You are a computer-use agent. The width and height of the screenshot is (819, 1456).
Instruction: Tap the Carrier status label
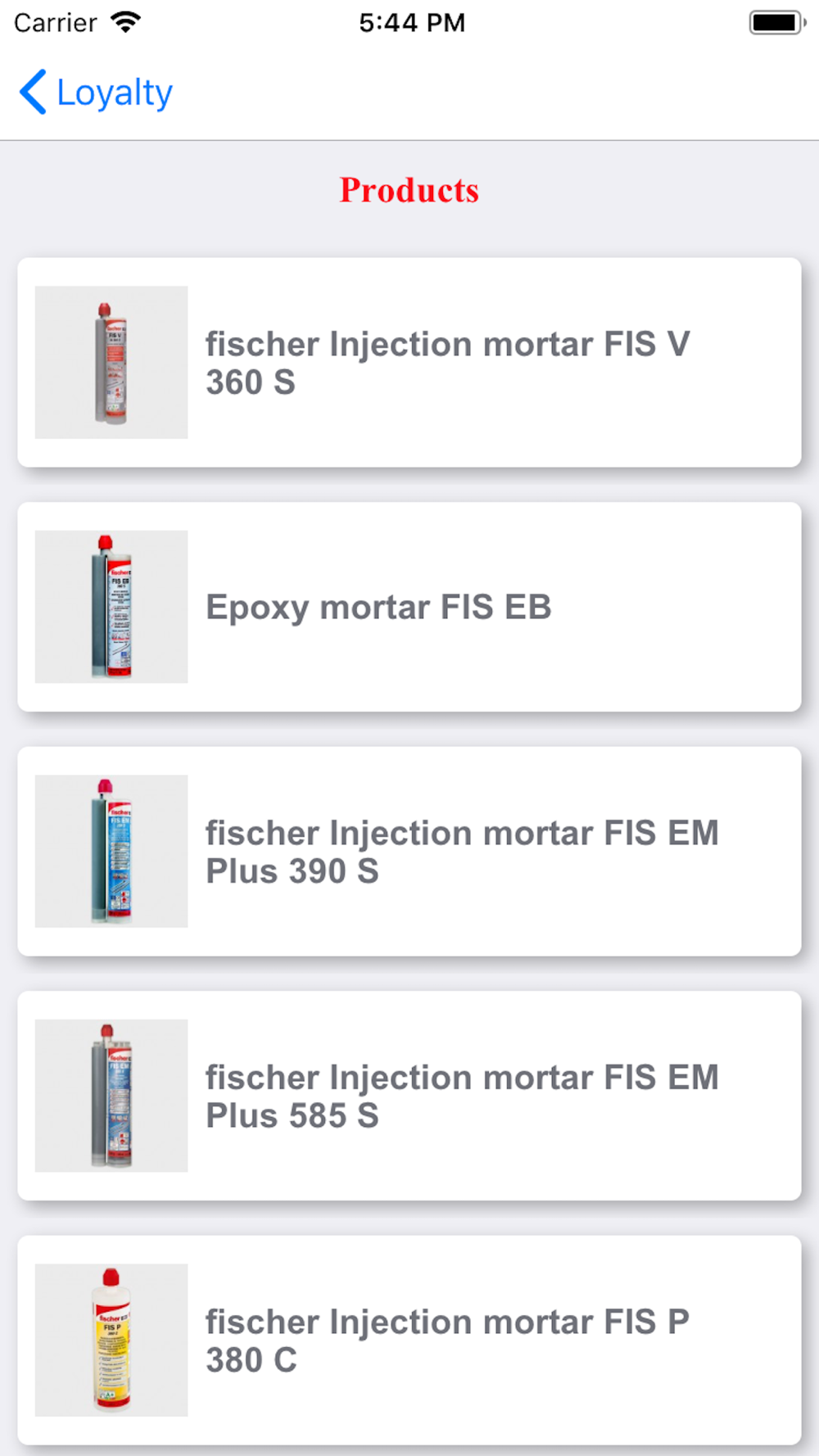click(x=56, y=22)
